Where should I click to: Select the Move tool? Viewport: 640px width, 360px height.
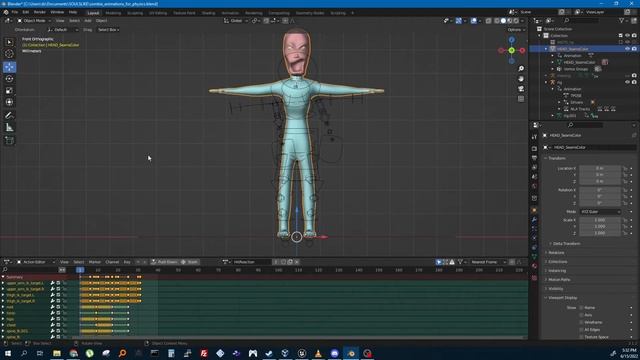click(9, 67)
